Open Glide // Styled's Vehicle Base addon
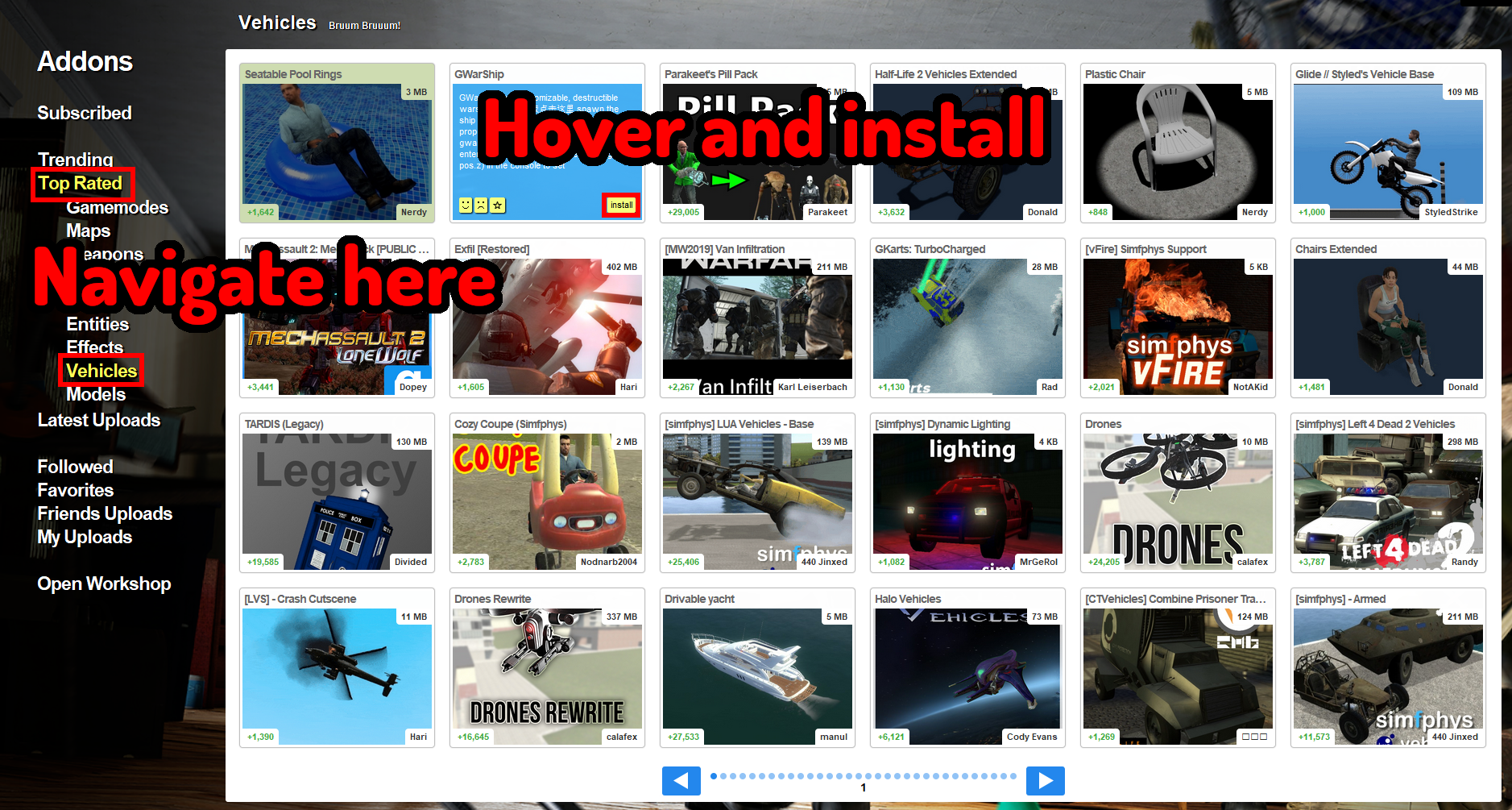Viewport: 1512px width, 810px height. tap(1388, 143)
